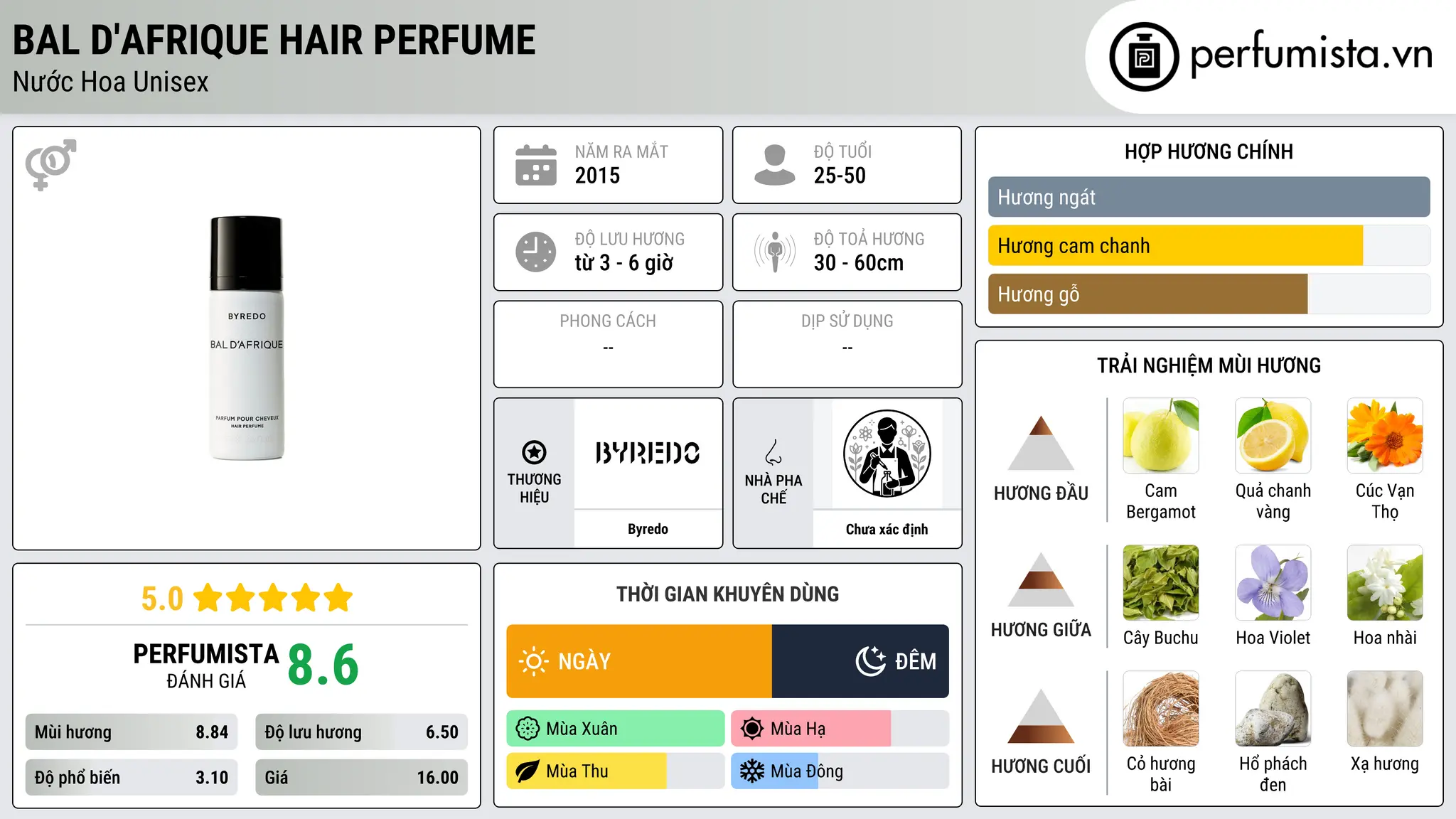Click the flower icon for Mùa Xuân
Screen dimensions: 1456x819
(528, 729)
